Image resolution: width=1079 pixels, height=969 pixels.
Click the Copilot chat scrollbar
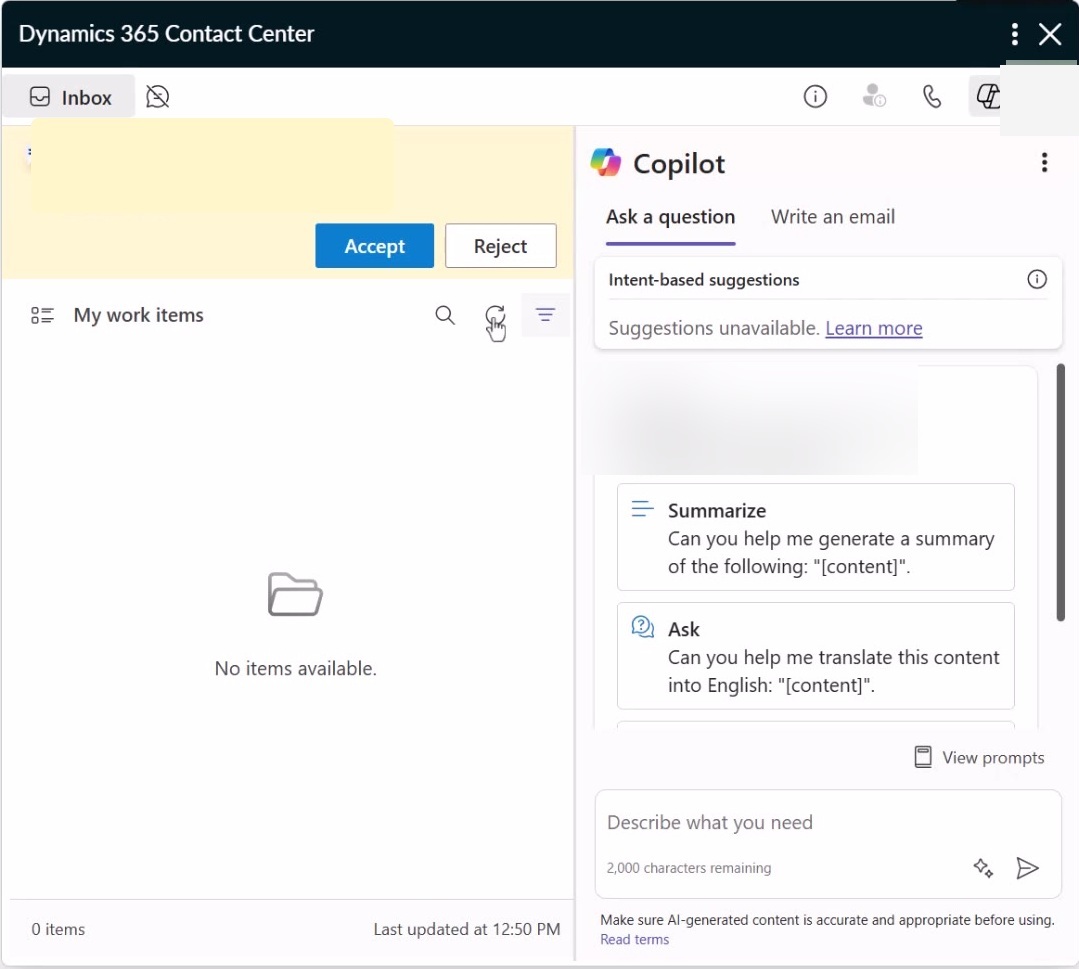tap(1060, 492)
